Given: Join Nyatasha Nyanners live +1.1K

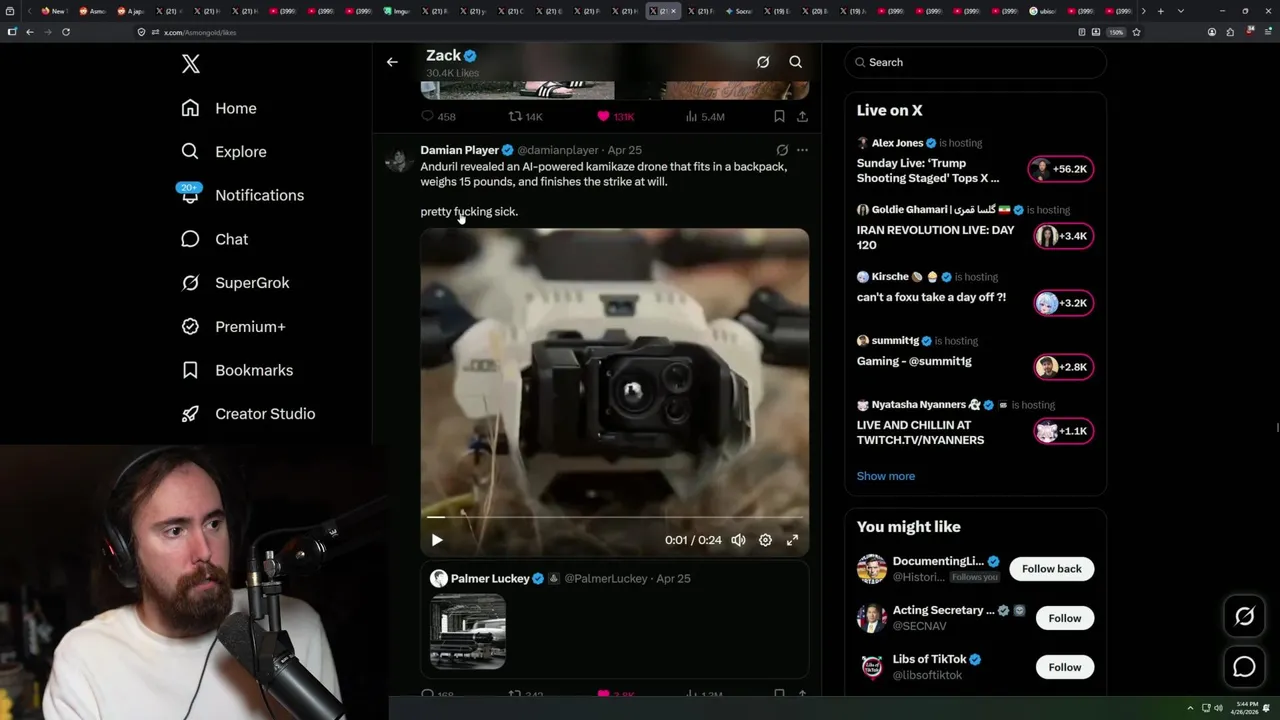Looking at the screenshot, I should 1063,431.
